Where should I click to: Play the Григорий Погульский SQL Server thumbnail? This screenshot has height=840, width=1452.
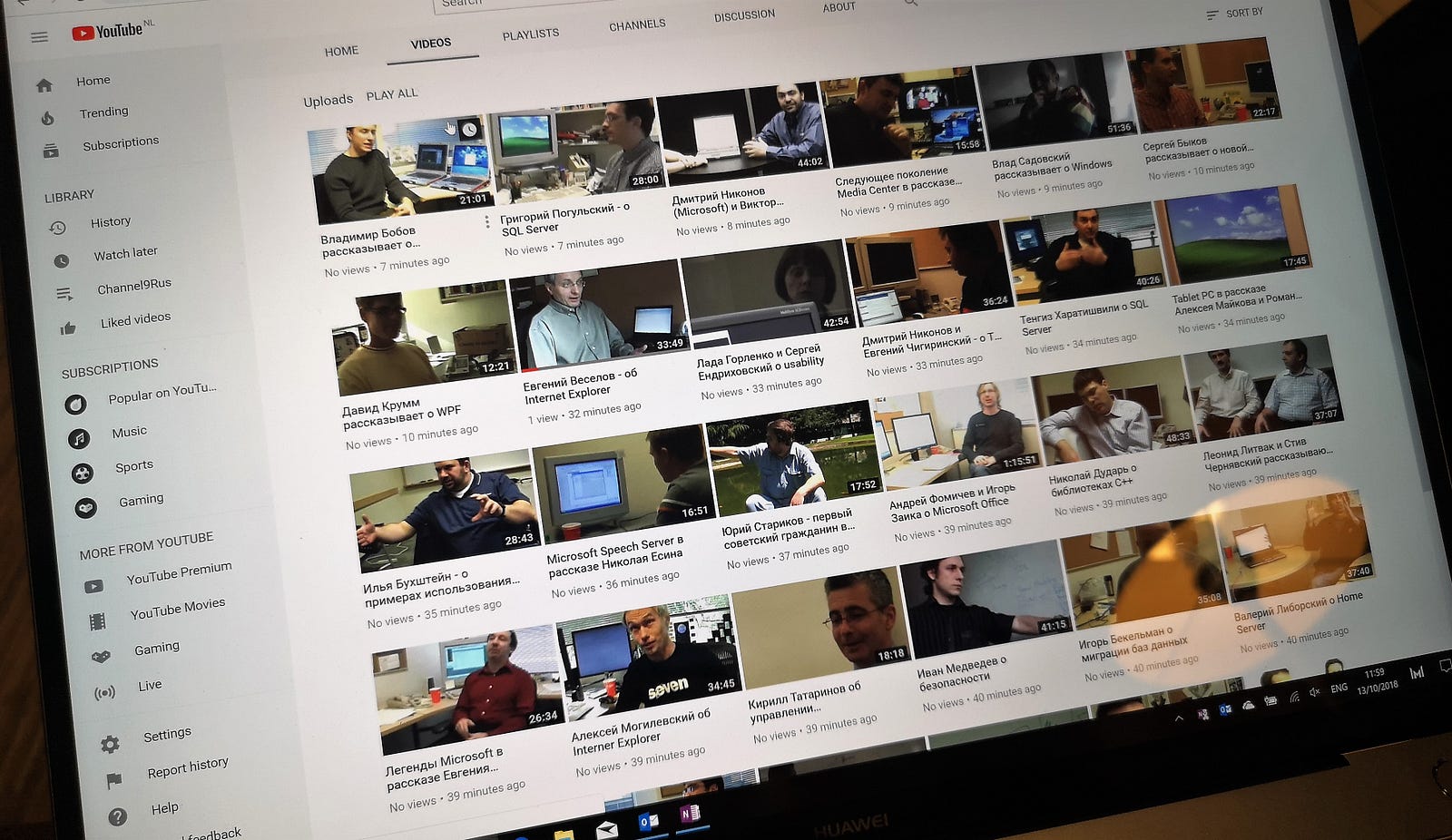click(576, 151)
